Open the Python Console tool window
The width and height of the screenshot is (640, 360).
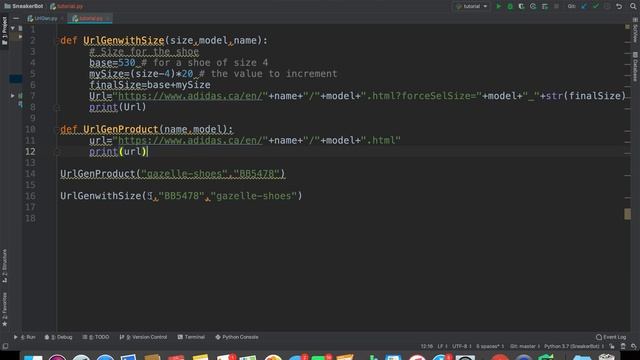pos(237,337)
